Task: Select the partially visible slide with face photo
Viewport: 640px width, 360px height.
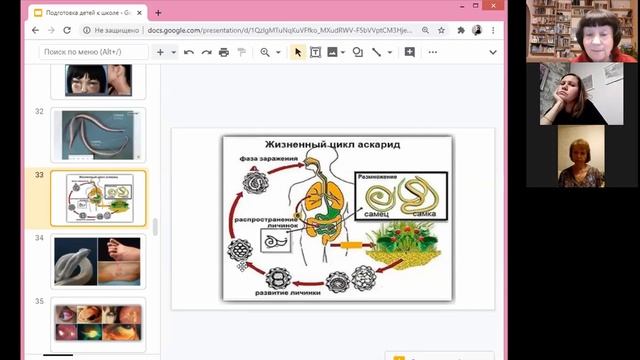Action: click(x=98, y=81)
